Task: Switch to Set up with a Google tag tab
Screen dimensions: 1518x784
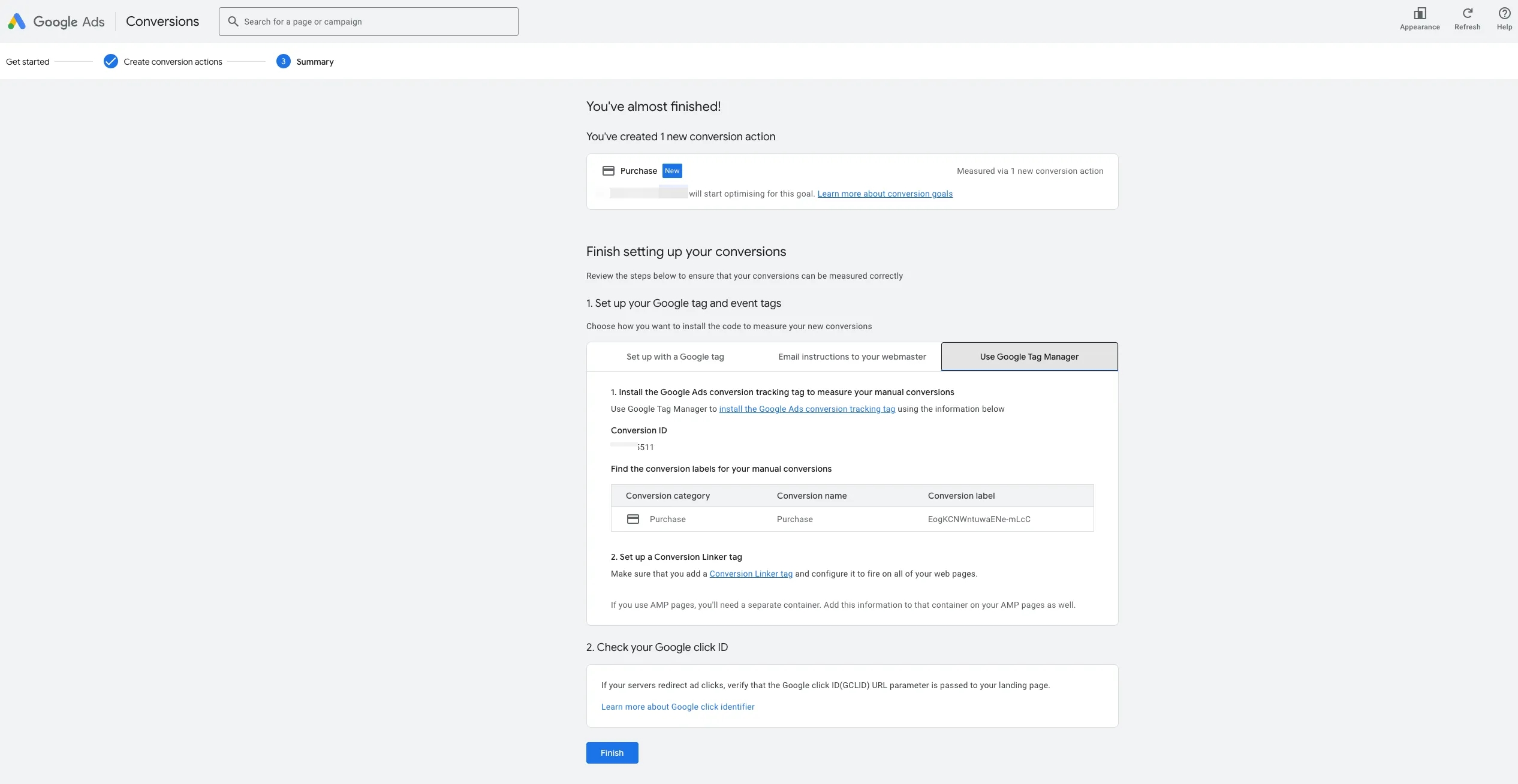Action: (675, 357)
